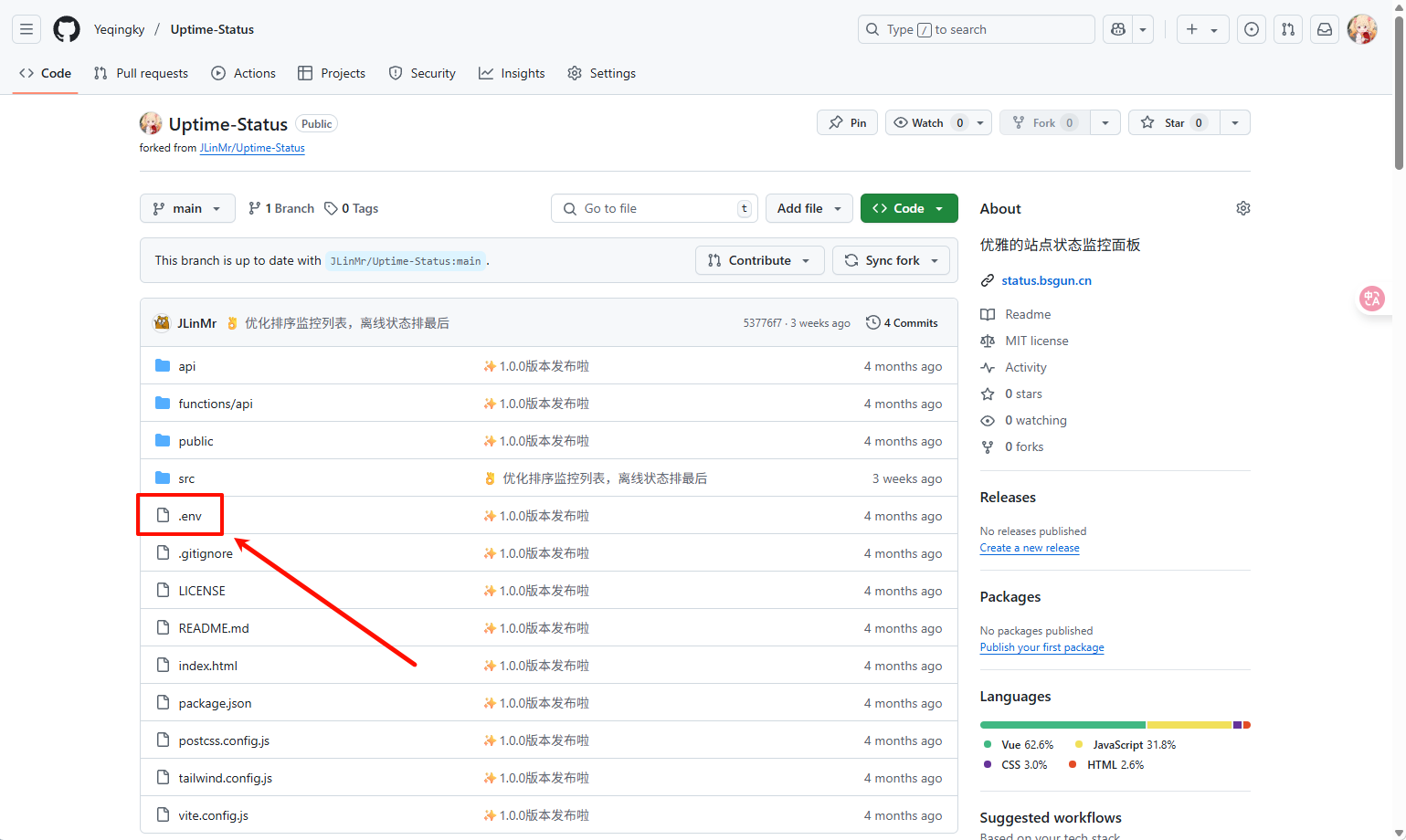Open the api folder
The width and height of the screenshot is (1406, 840).
187,366
